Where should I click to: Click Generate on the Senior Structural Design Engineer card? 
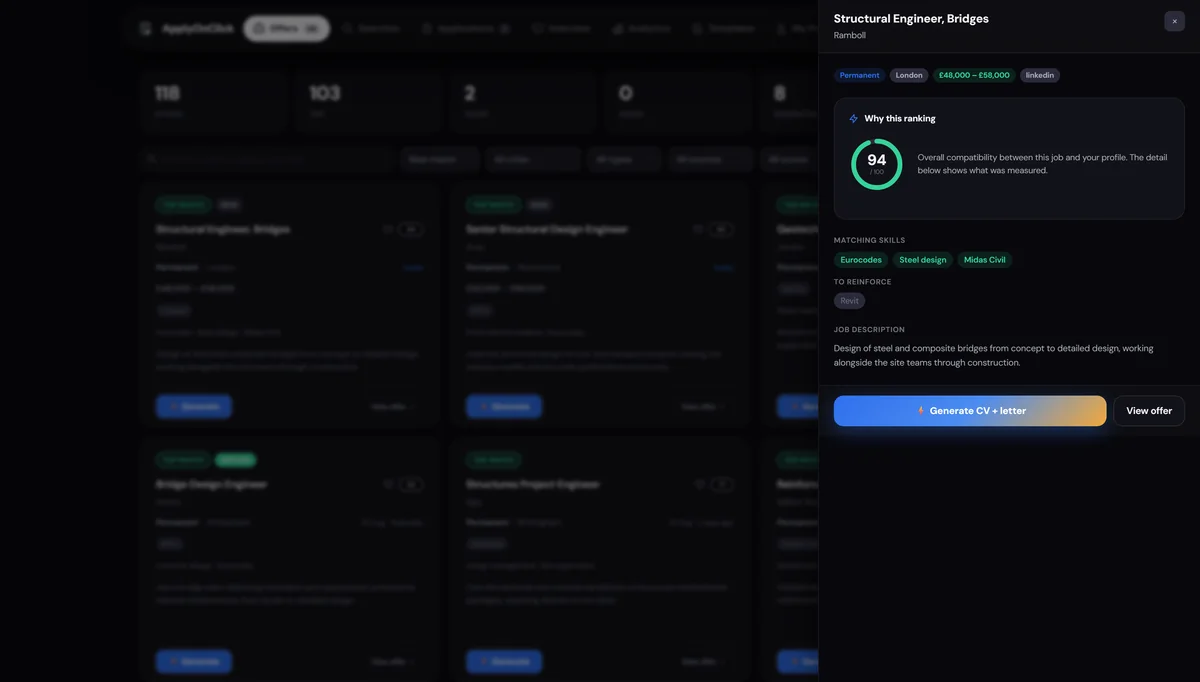tap(504, 407)
